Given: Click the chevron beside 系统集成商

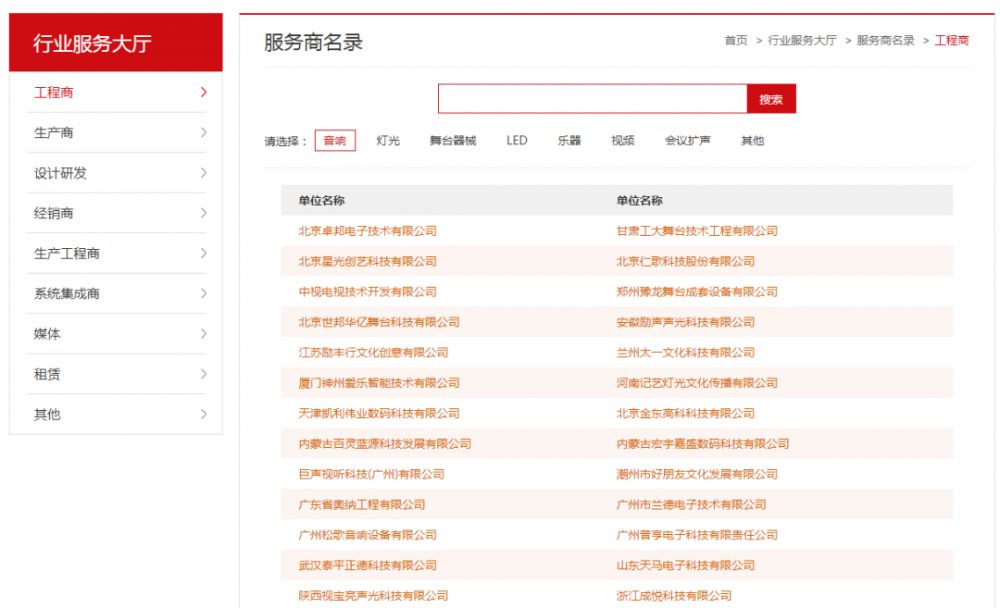Looking at the screenshot, I should (203, 293).
